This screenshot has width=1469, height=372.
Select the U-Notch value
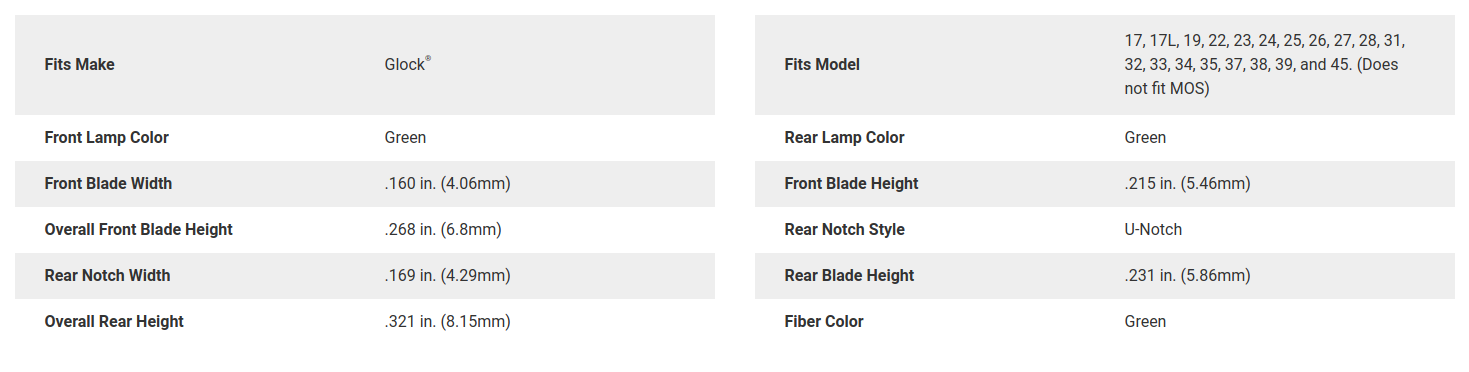tap(1153, 230)
